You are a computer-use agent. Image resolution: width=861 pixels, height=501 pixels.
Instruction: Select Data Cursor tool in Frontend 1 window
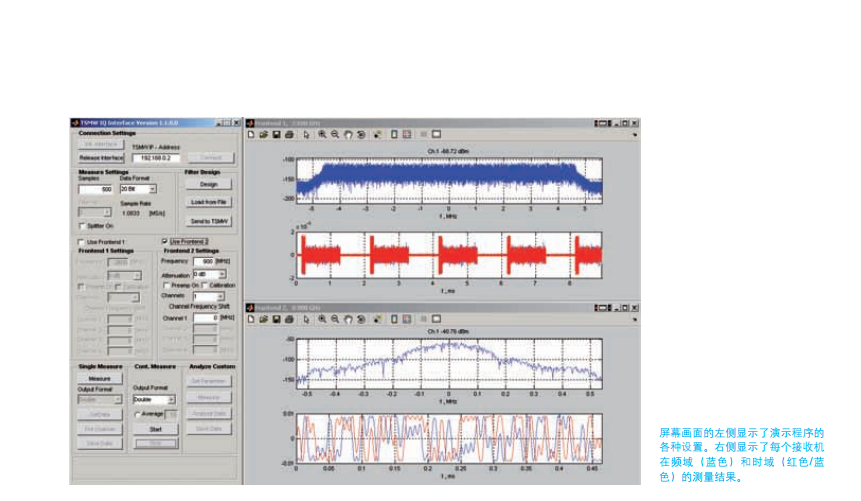(378, 135)
